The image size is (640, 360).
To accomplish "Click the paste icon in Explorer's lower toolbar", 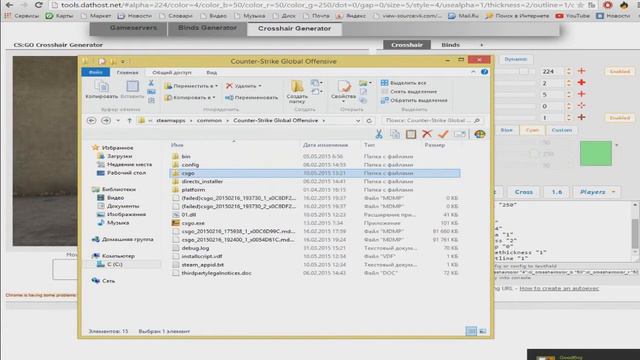I will pyautogui.click(x=411, y=134).
